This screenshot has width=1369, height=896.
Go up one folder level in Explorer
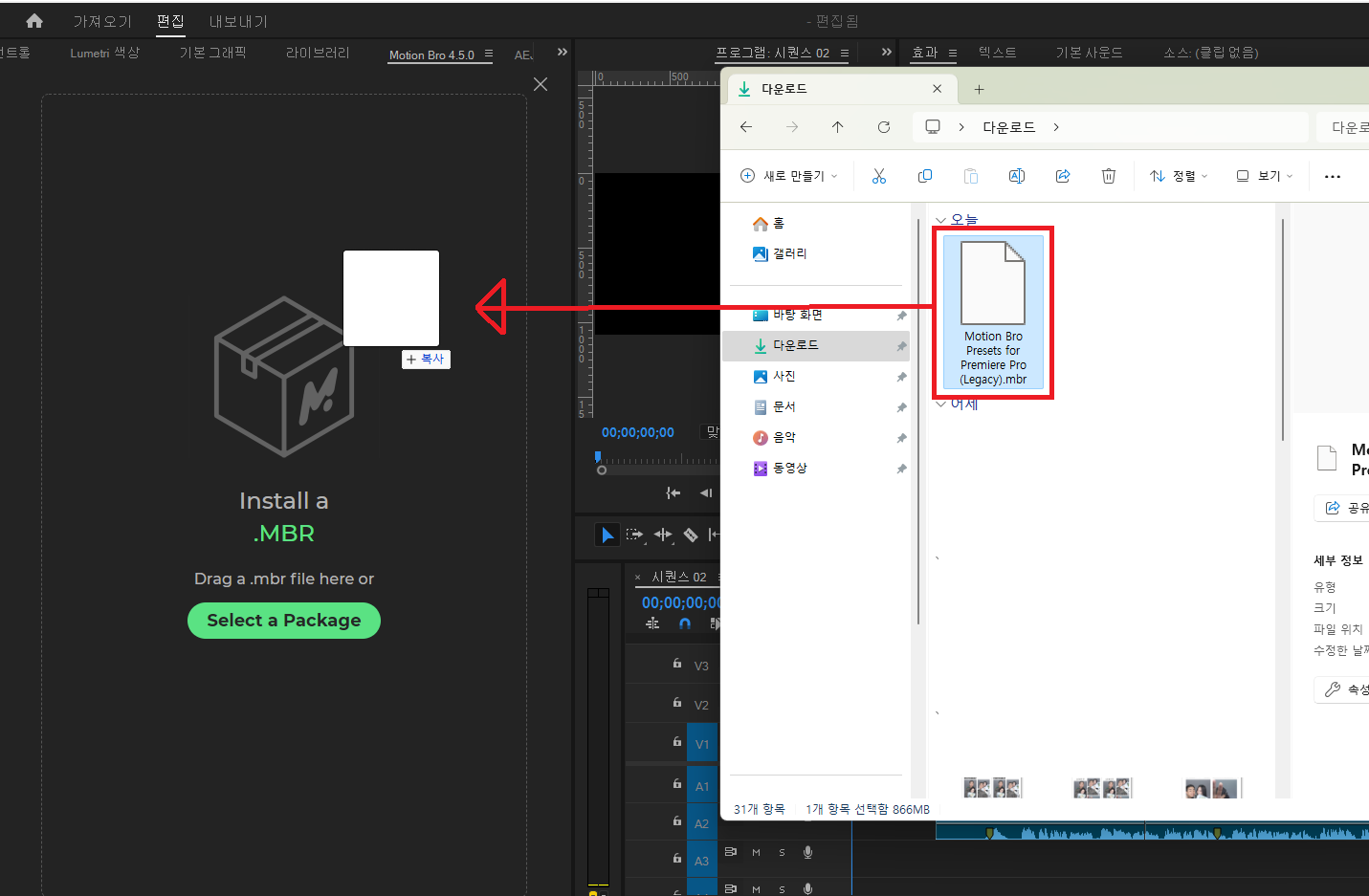838,127
